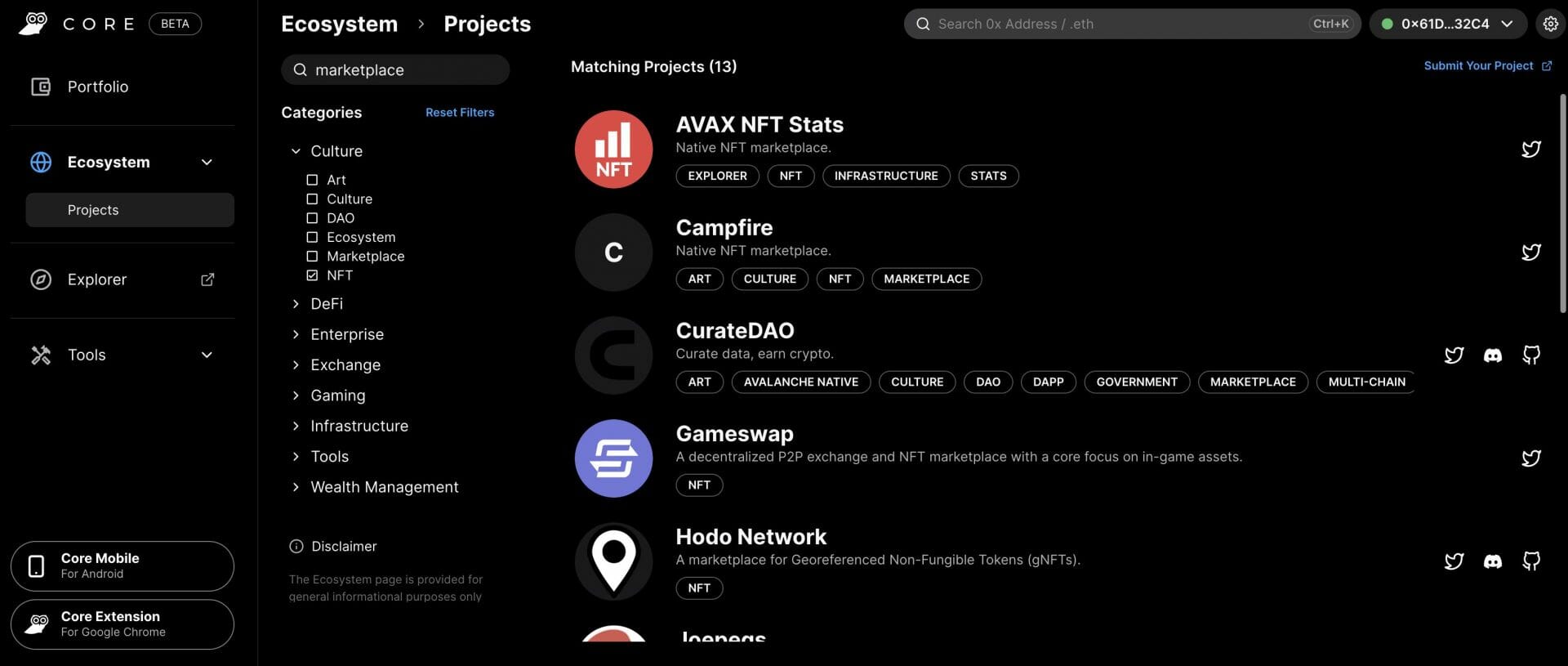The width and height of the screenshot is (1568, 666).
Task: Open CurateDAO Twitter link
Action: [1454, 355]
